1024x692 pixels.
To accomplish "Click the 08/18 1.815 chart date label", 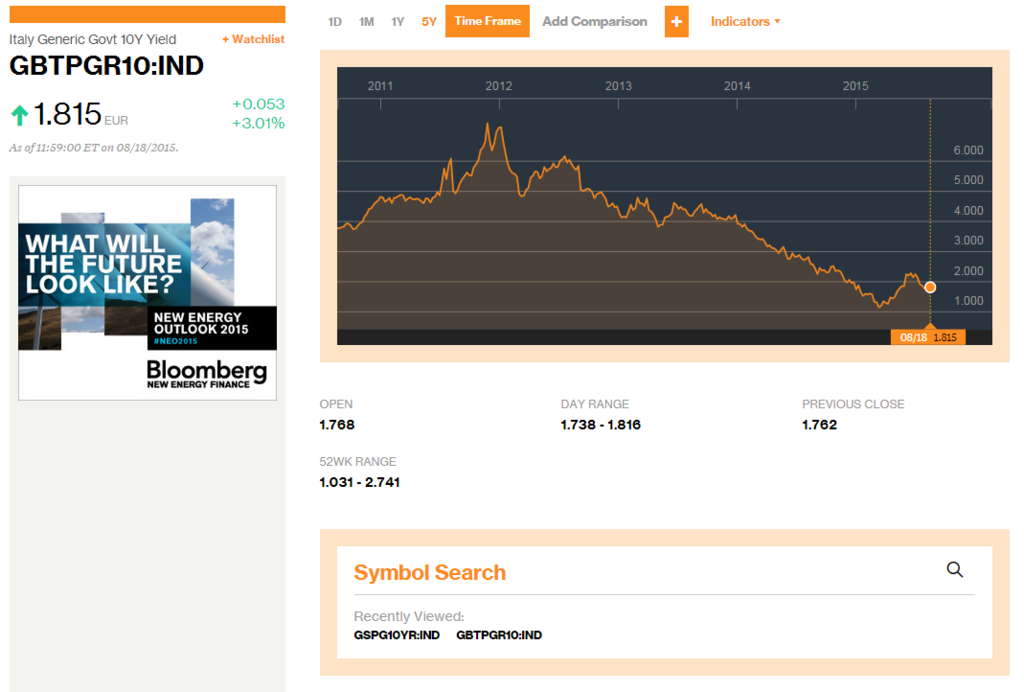I will click(x=927, y=338).
